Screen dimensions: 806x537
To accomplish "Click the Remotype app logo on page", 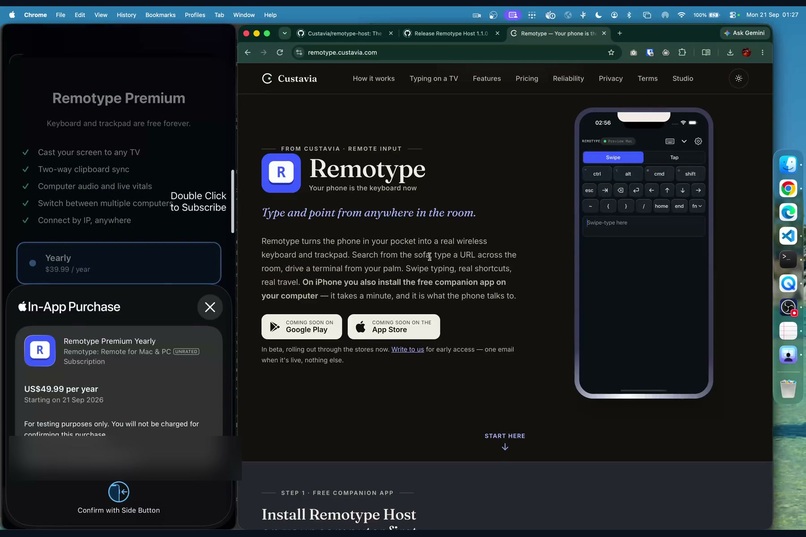I will click(281, 173).
